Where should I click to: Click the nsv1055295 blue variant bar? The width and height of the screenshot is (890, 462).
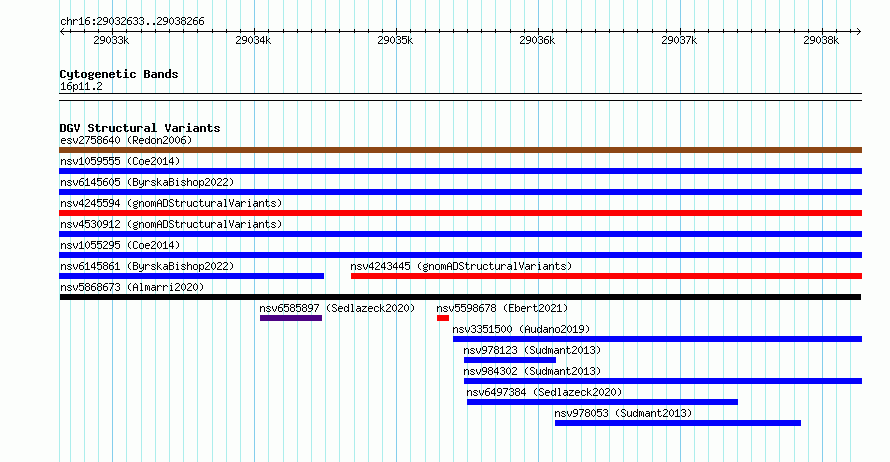[460, 255]
